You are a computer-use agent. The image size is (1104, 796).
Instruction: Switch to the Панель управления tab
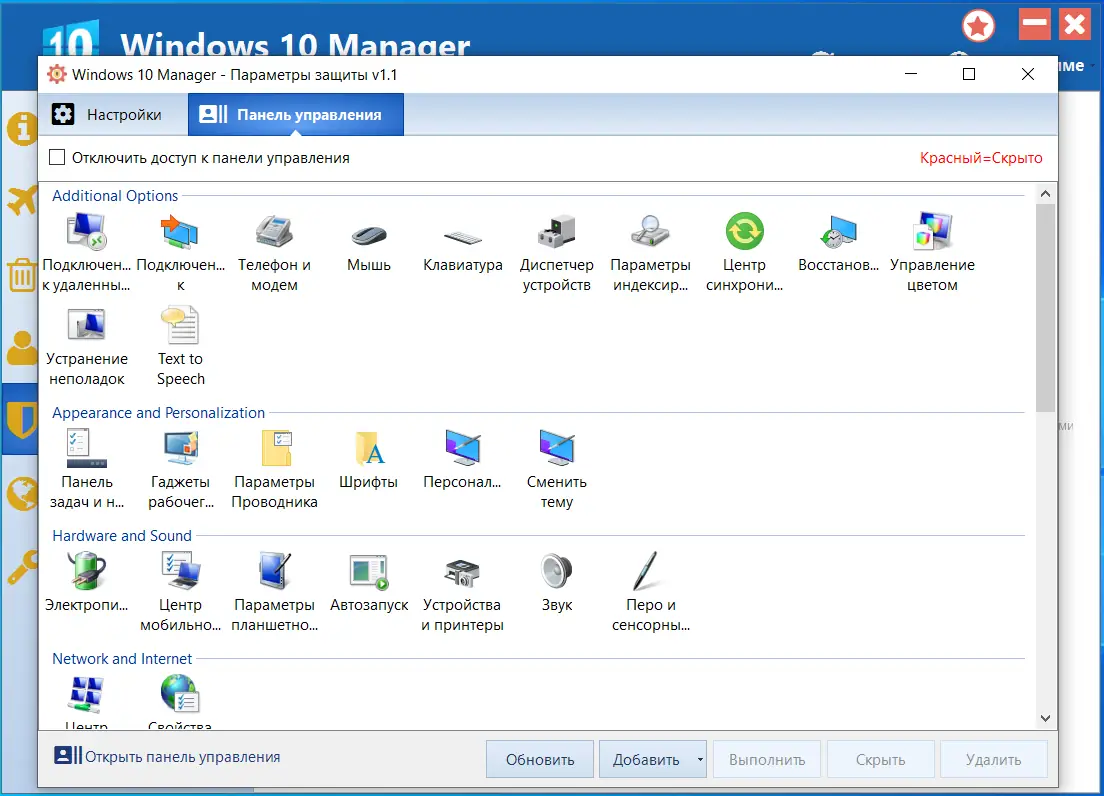[296, 115]
